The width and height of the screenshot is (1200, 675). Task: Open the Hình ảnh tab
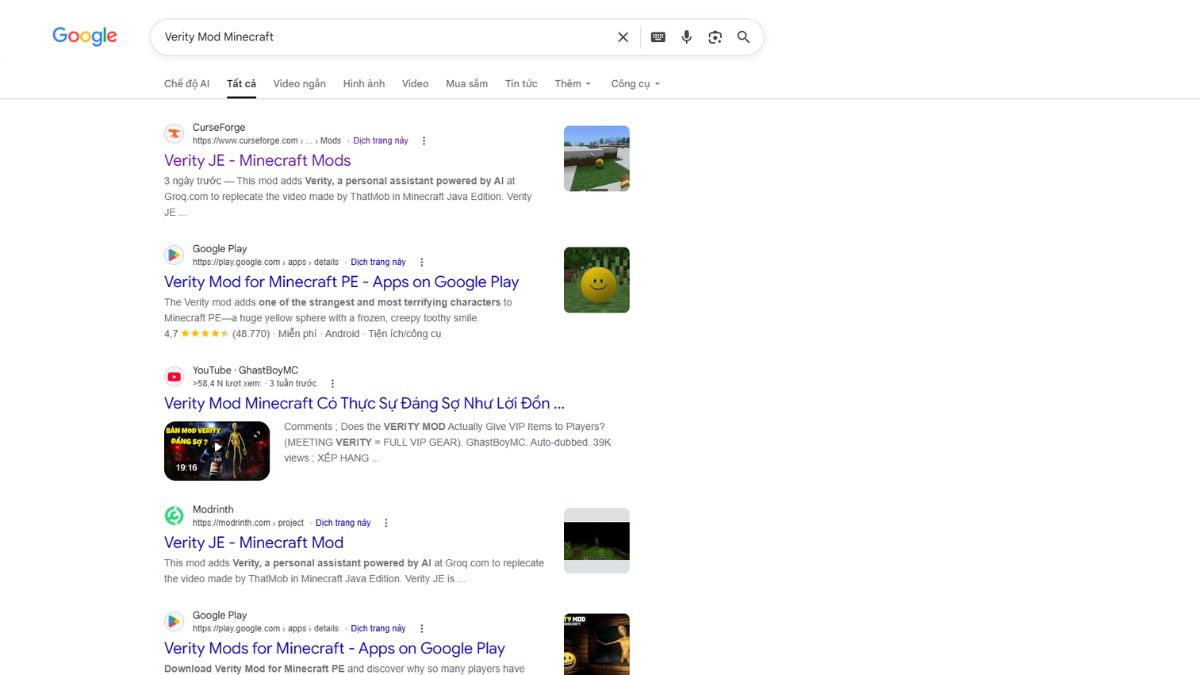click(364, 84)
